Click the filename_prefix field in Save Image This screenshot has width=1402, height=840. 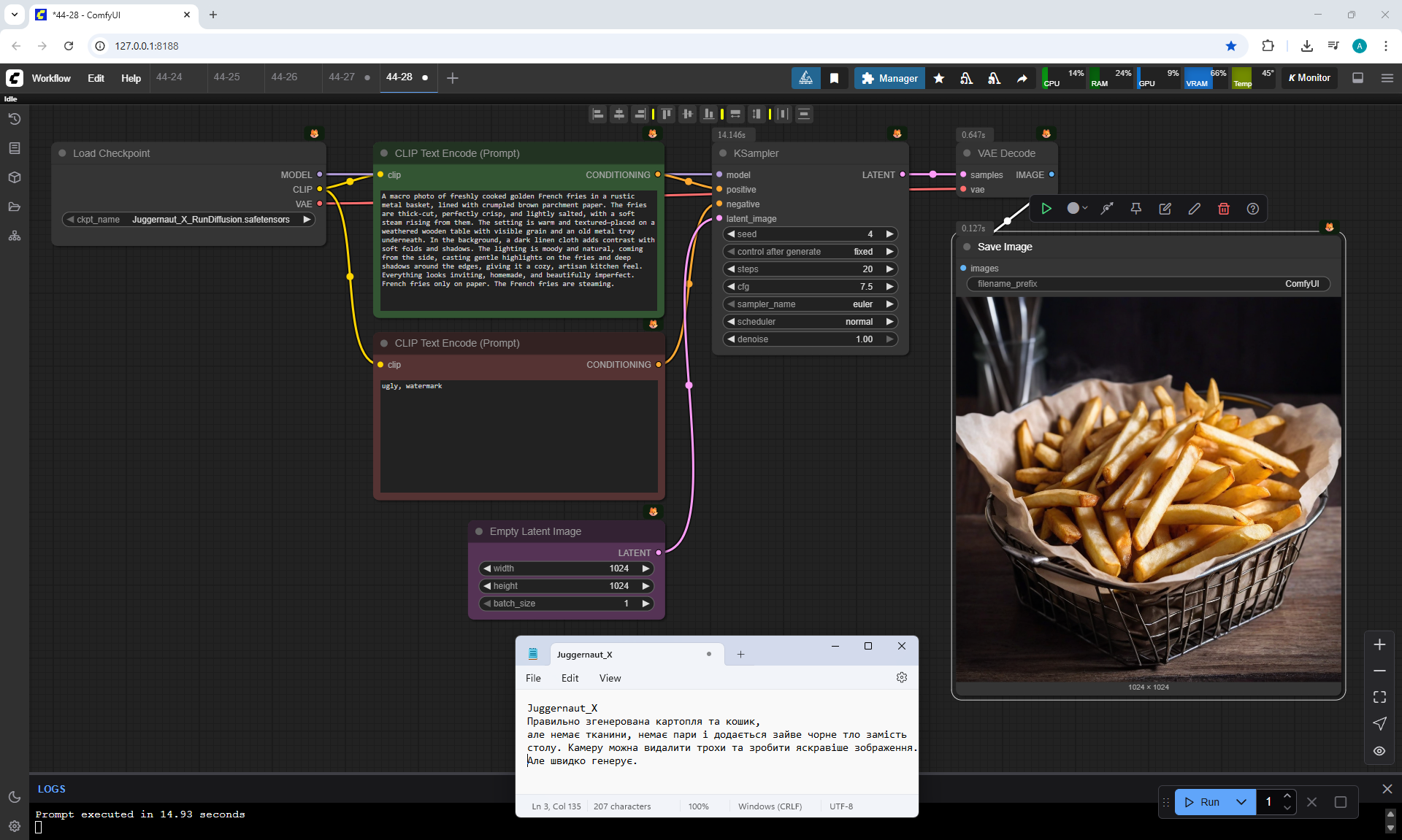point(1148,284)
